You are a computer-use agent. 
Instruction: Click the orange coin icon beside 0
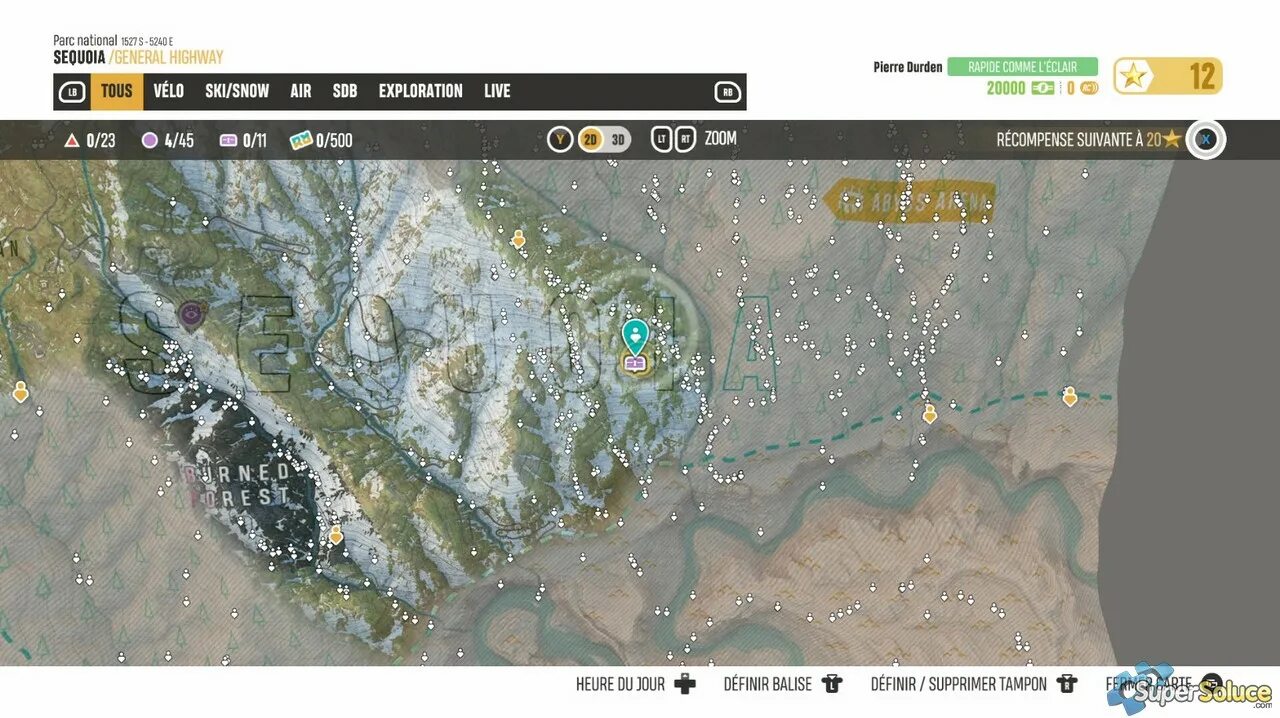pos(1089,88)
